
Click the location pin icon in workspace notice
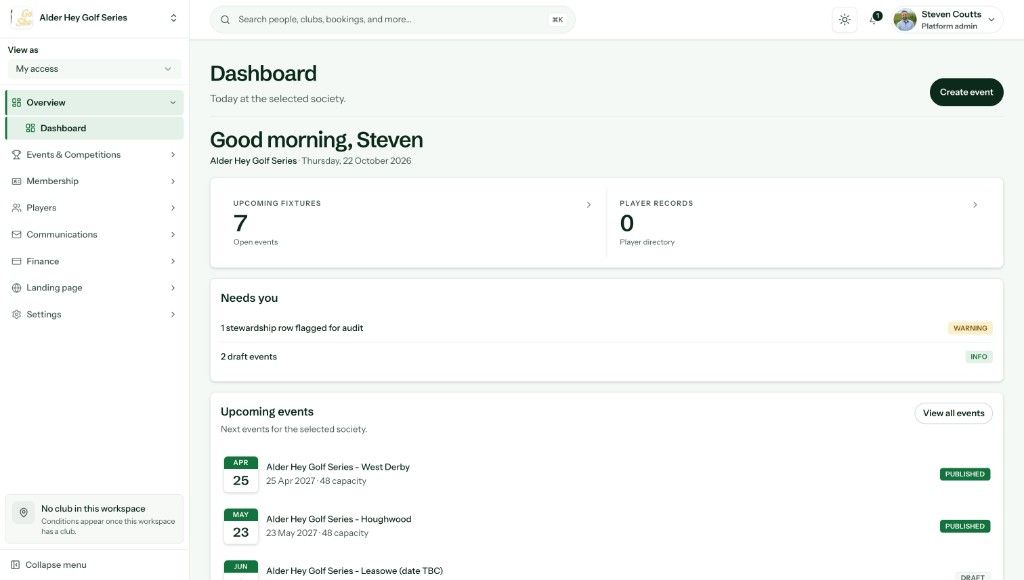click(x=24, y=513)
